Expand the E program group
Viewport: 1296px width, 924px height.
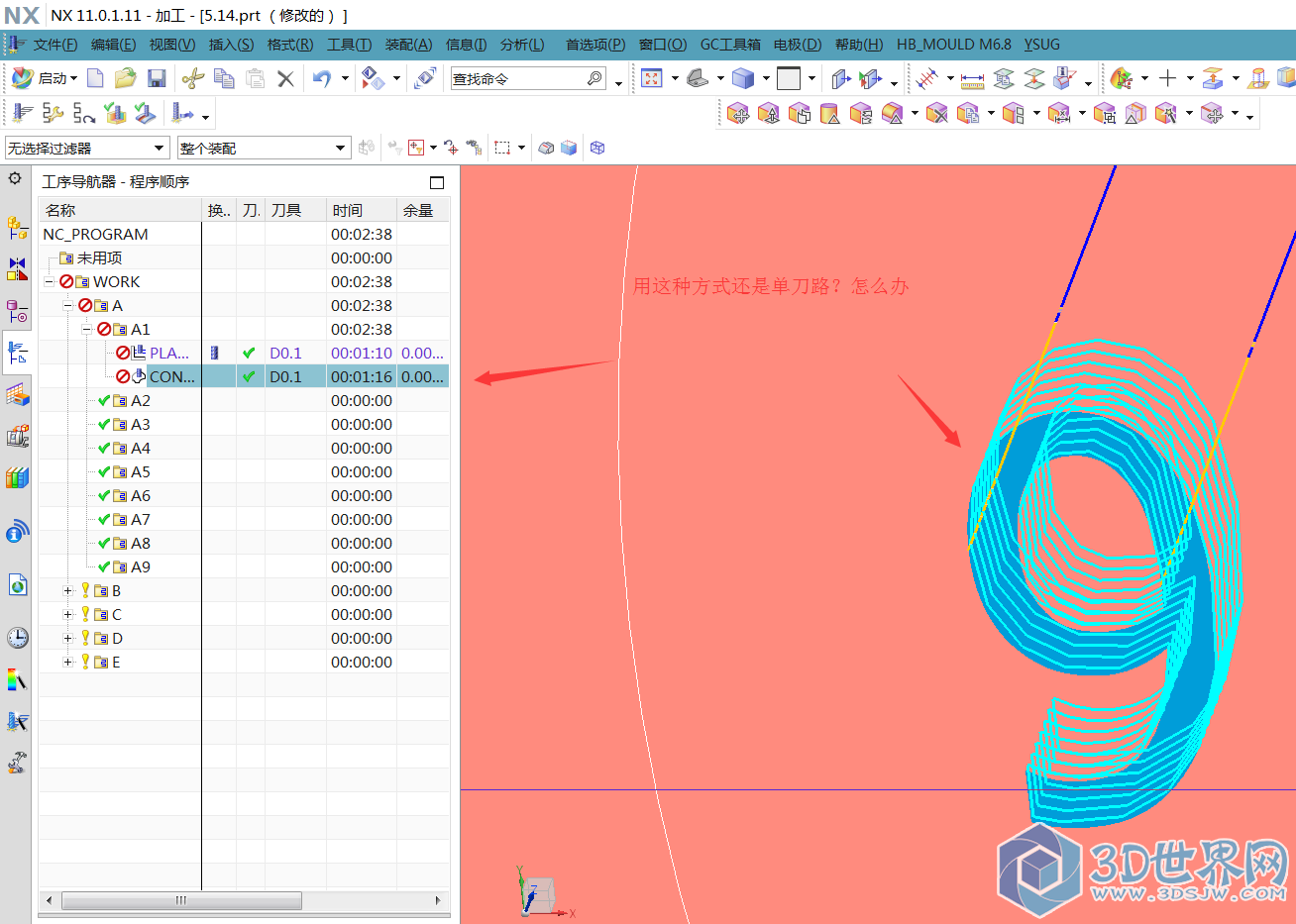(68, 663)
